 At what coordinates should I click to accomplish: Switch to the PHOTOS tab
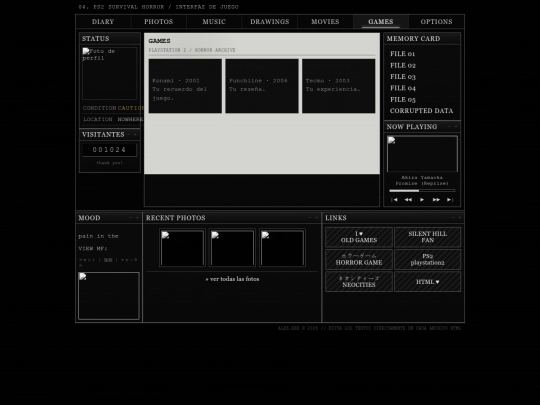(x=158, y=22)
